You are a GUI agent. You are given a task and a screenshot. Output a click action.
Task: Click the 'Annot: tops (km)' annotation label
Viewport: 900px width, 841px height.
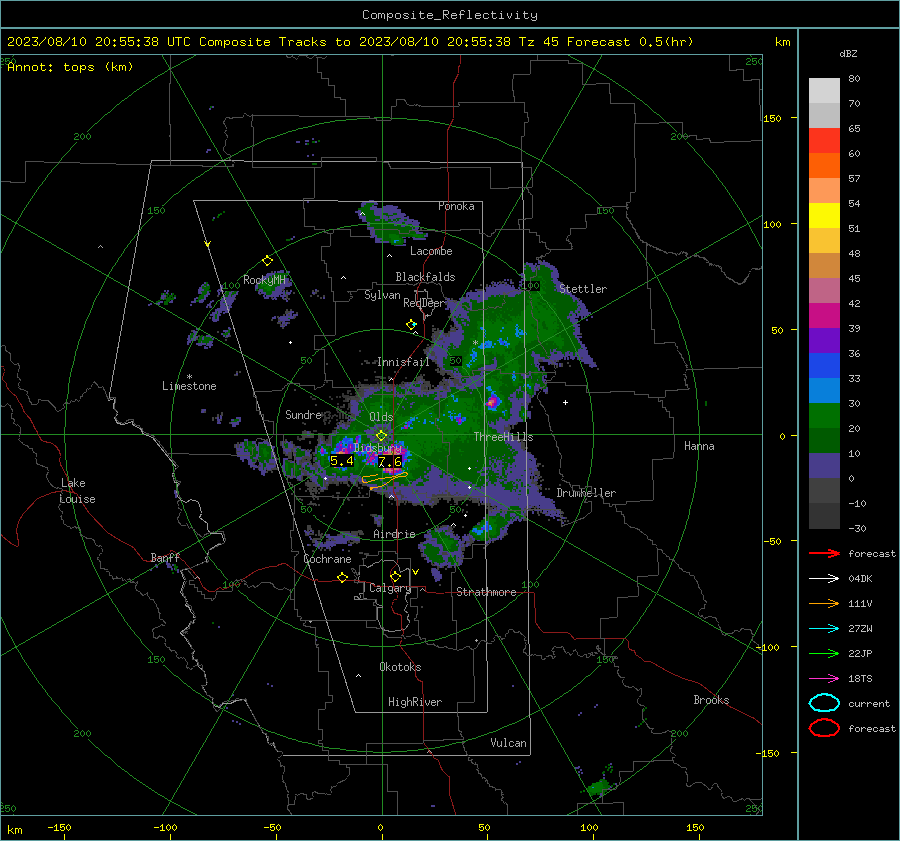point(70,67)
